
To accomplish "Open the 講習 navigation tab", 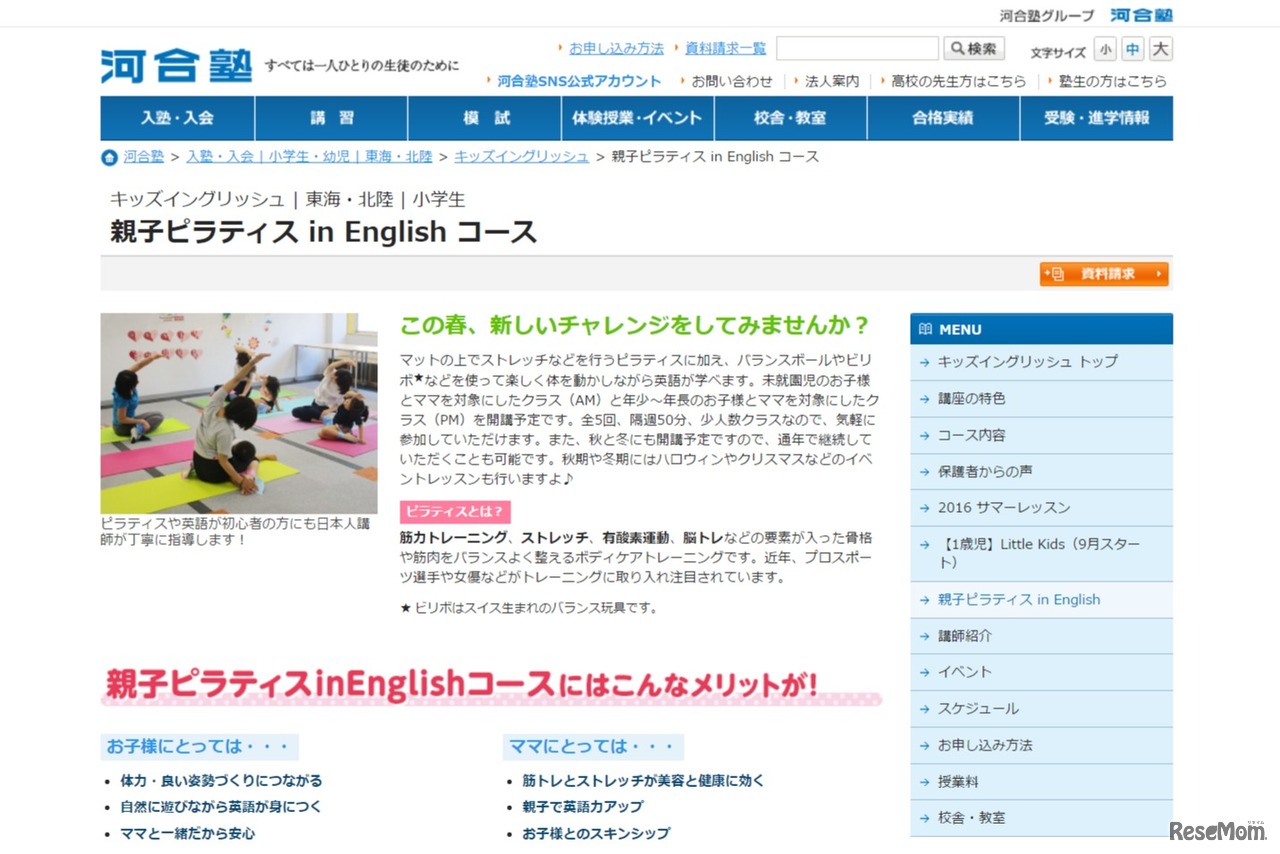I will [x=331, y=118].
